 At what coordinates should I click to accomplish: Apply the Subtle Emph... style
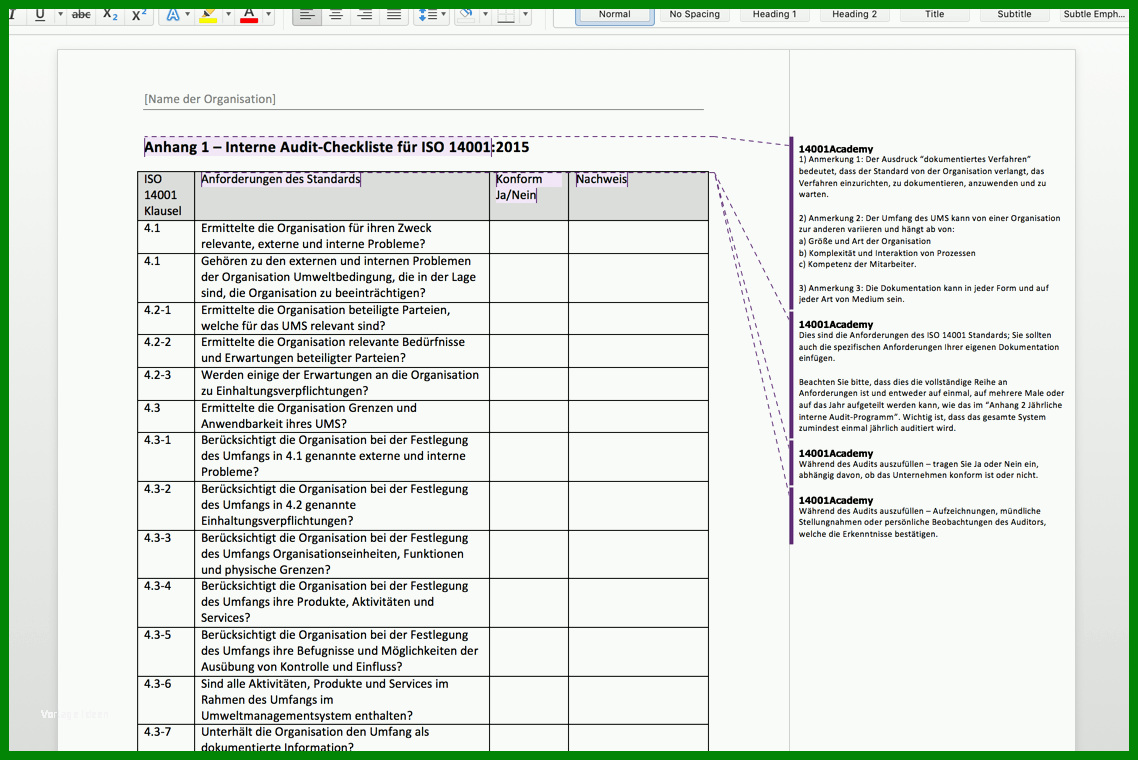point(1094,15)
